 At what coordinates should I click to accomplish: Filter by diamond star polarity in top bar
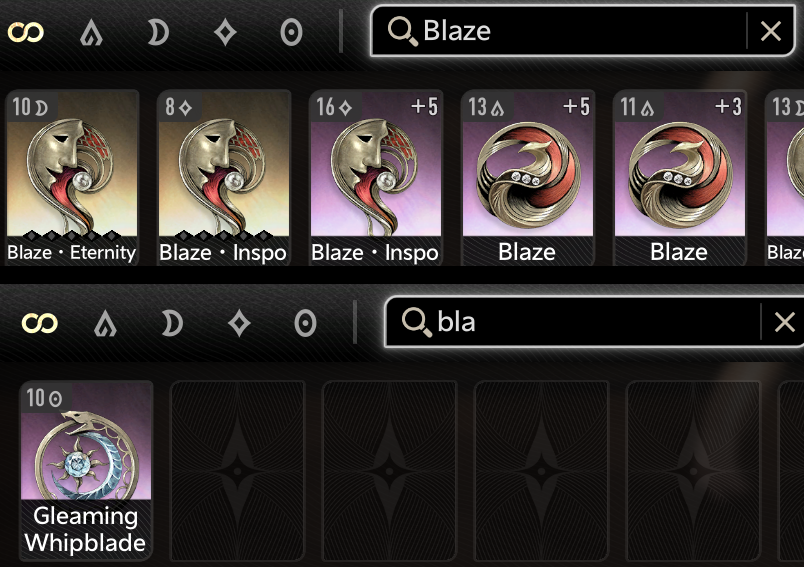(225, 33)
